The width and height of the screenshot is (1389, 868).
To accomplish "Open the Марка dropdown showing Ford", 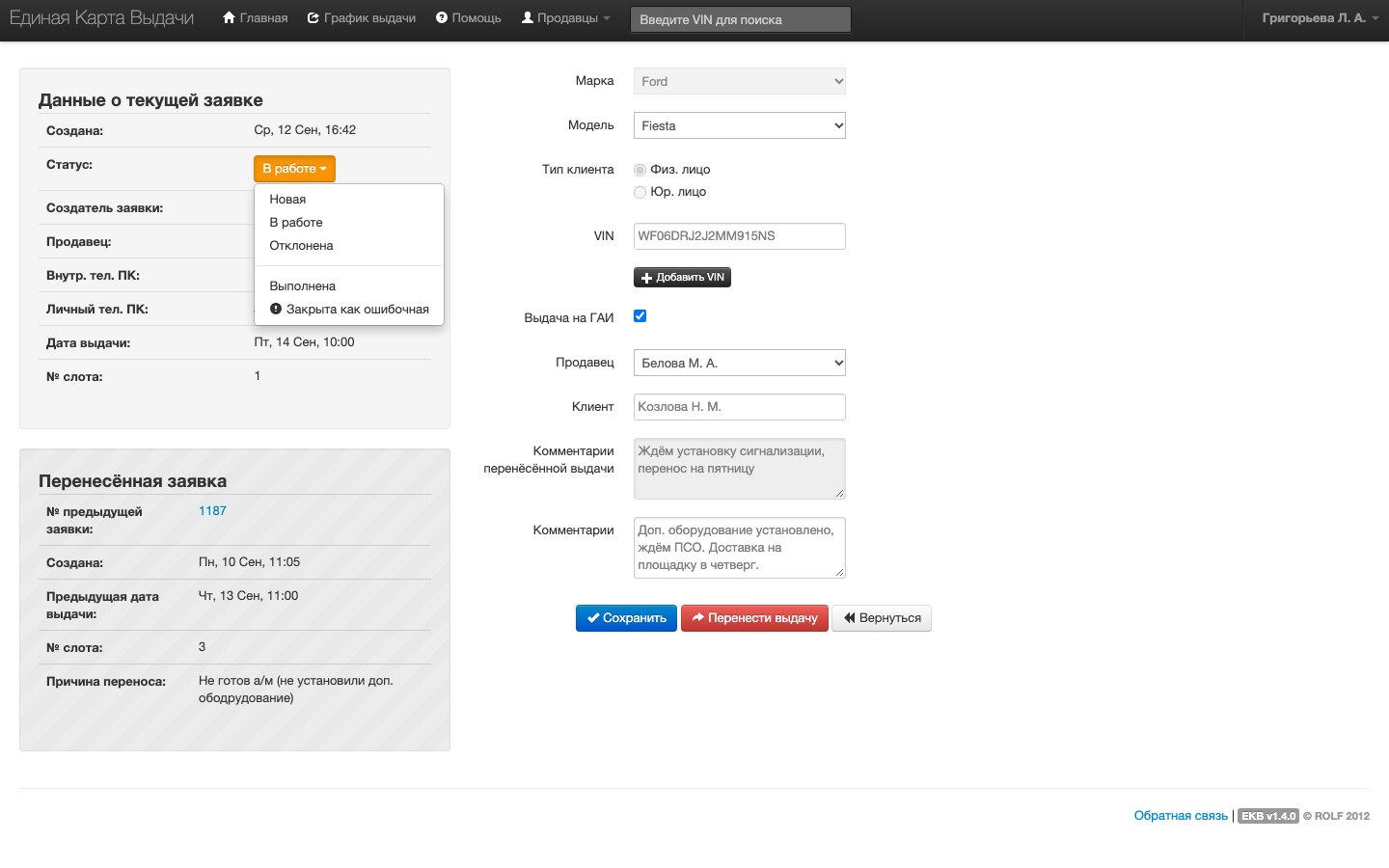I will [740, 81].
